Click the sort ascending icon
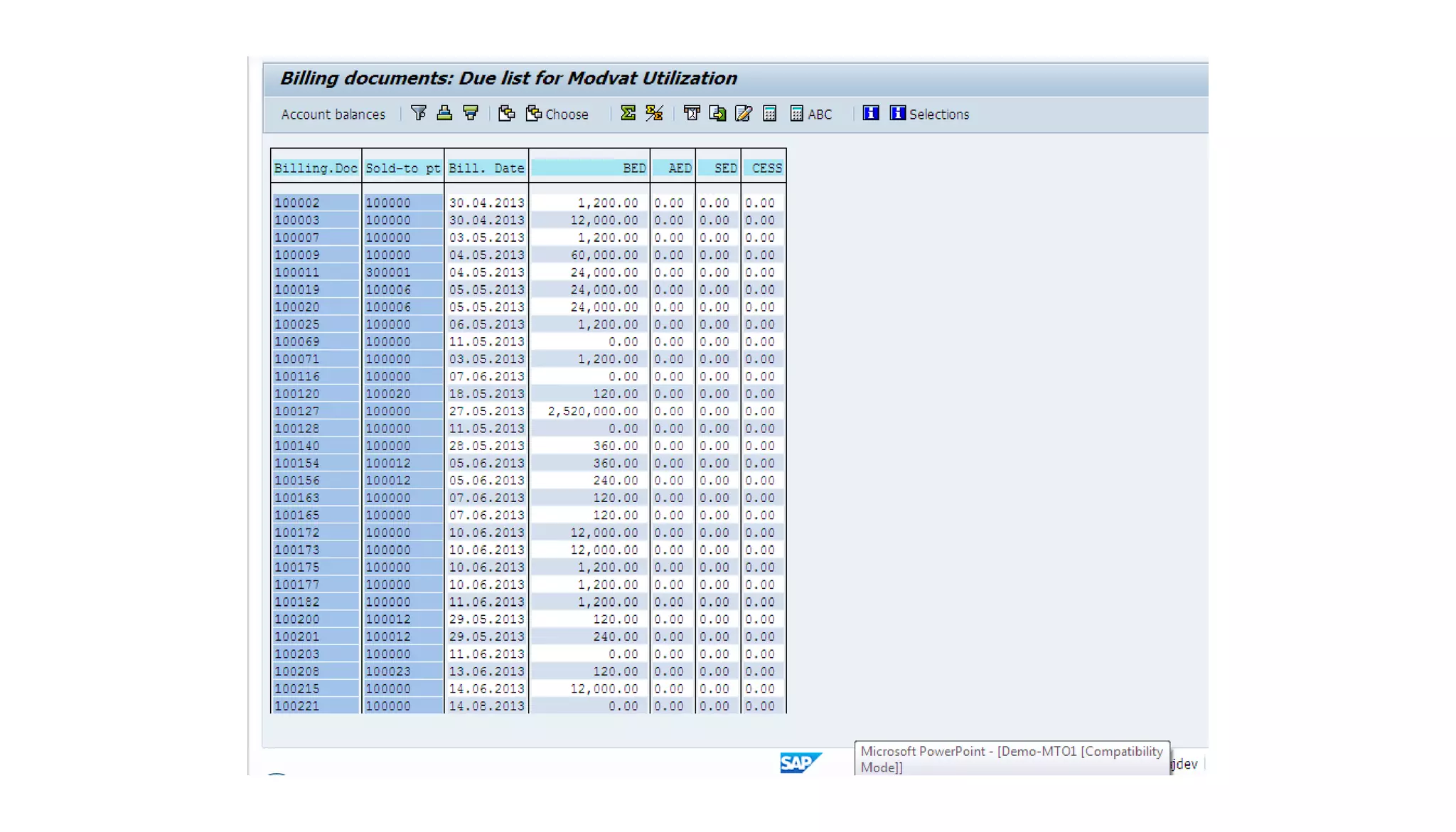 coord(444,113)
